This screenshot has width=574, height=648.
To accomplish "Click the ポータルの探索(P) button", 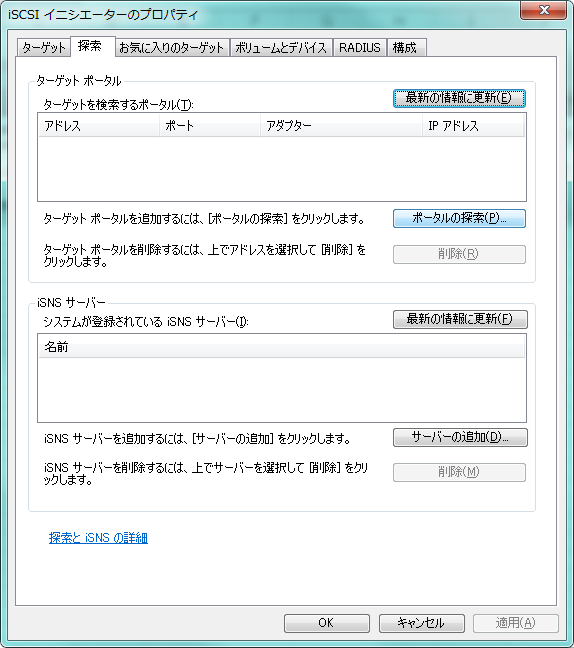I will (x=459, y=218).
